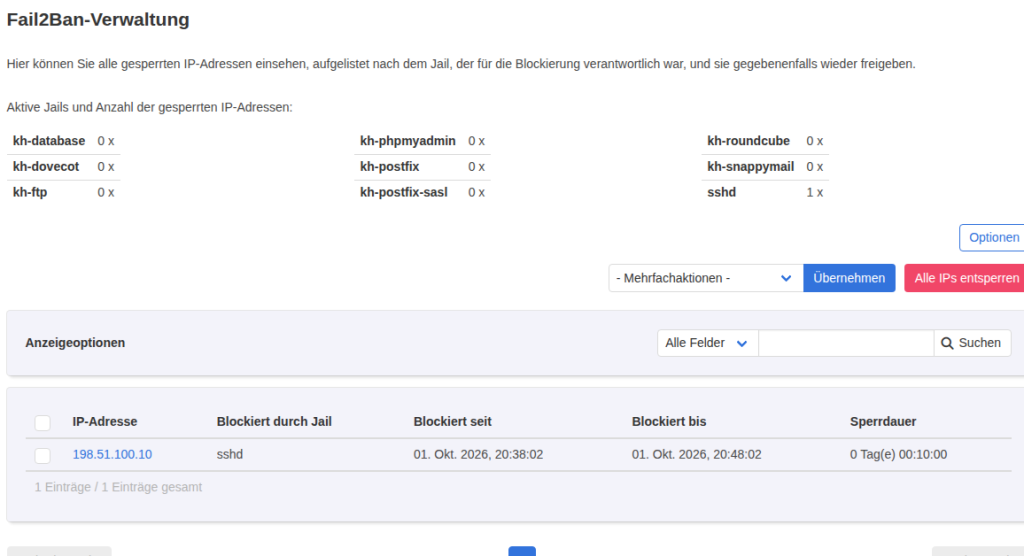The width and height of the screenshot is (1024, 556).
Task: Sort by IP-Adresse column header
Action: (x=104, y=422)
